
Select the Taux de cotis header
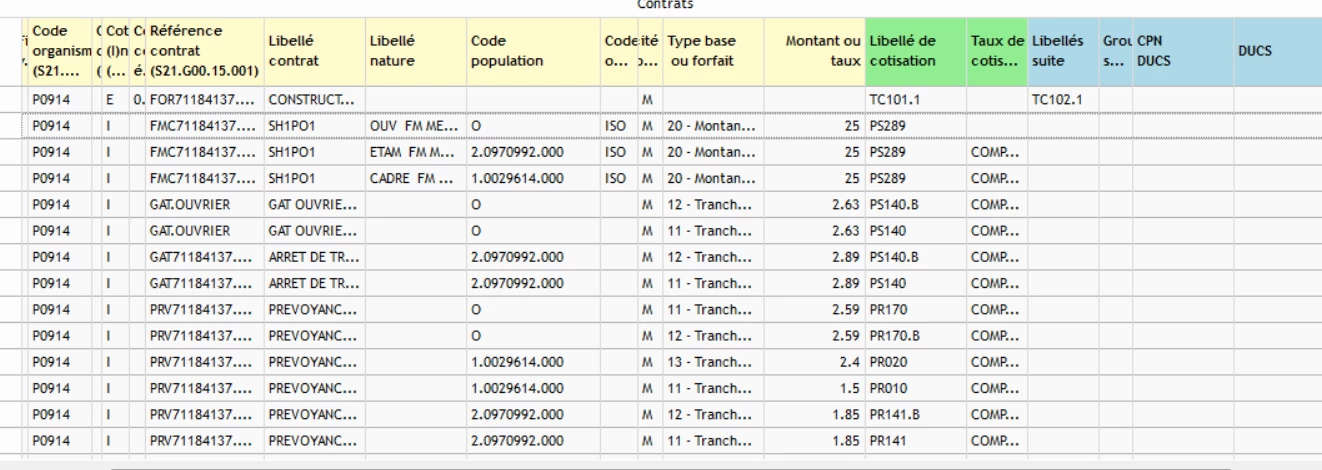click(997, 52)
